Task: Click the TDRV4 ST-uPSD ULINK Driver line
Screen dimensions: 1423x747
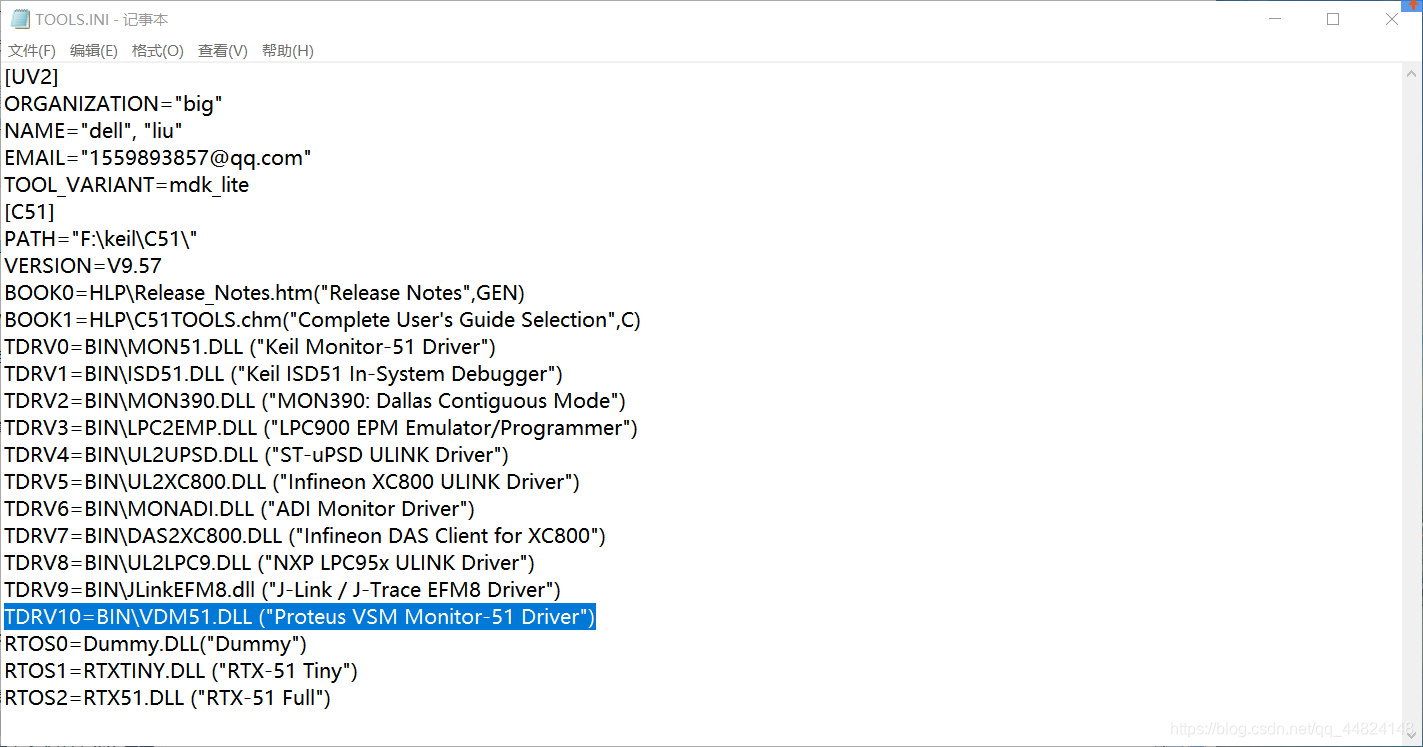Action: [x=257, y=455]
